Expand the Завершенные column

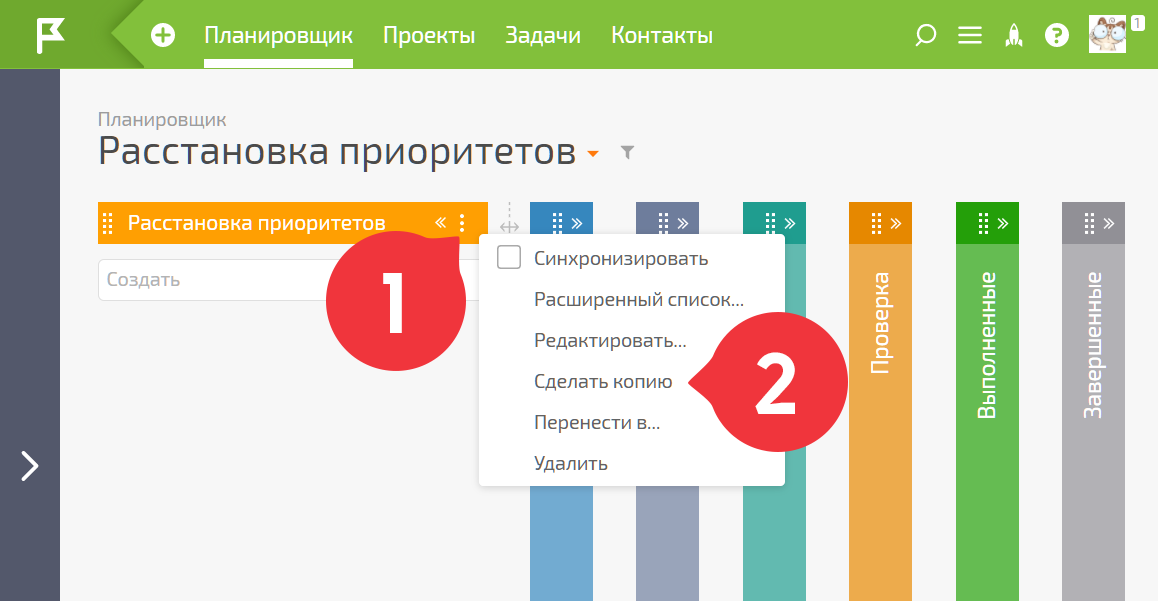tap(1109, 223)
